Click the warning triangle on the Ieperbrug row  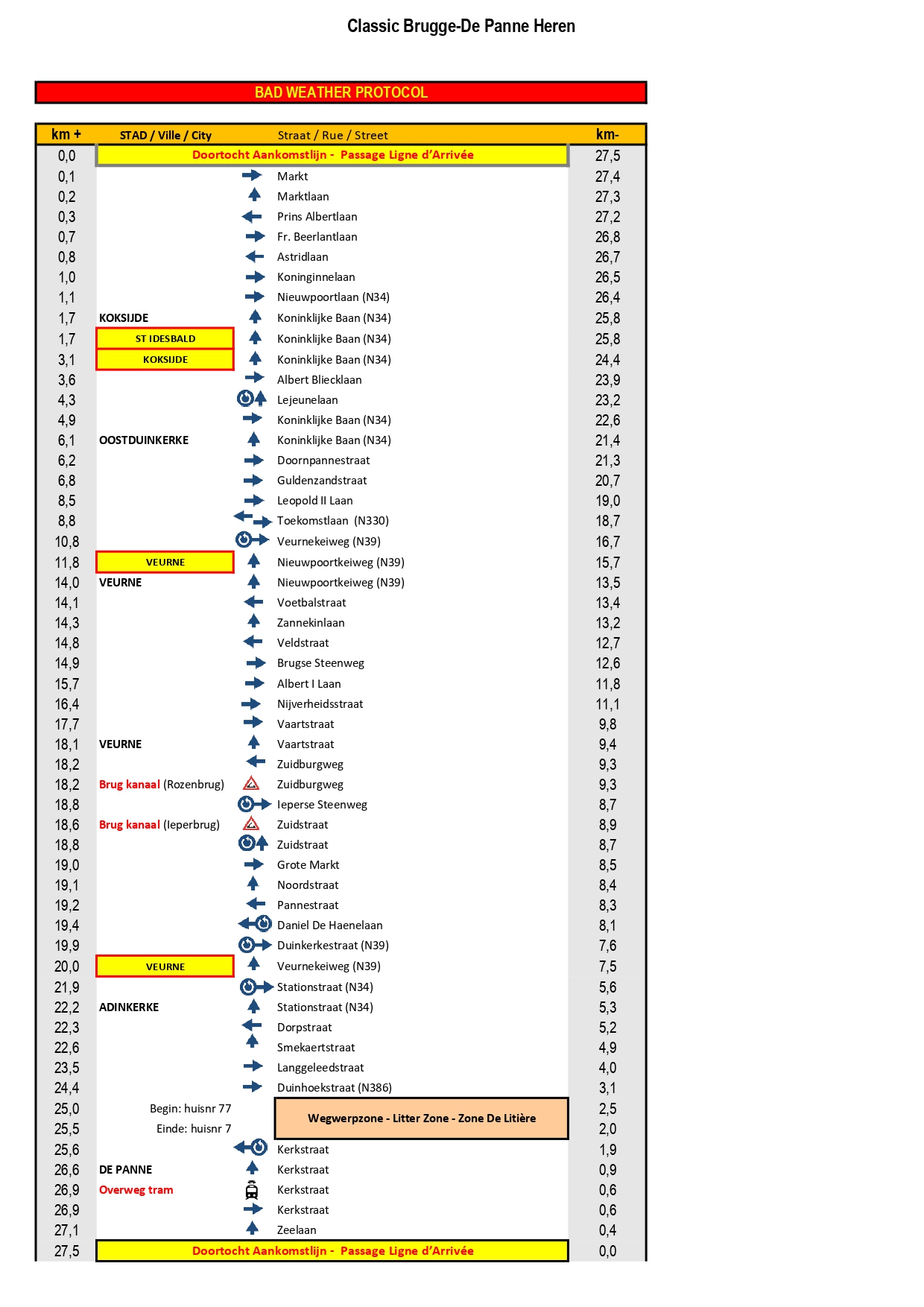click(x=251, y=823)
